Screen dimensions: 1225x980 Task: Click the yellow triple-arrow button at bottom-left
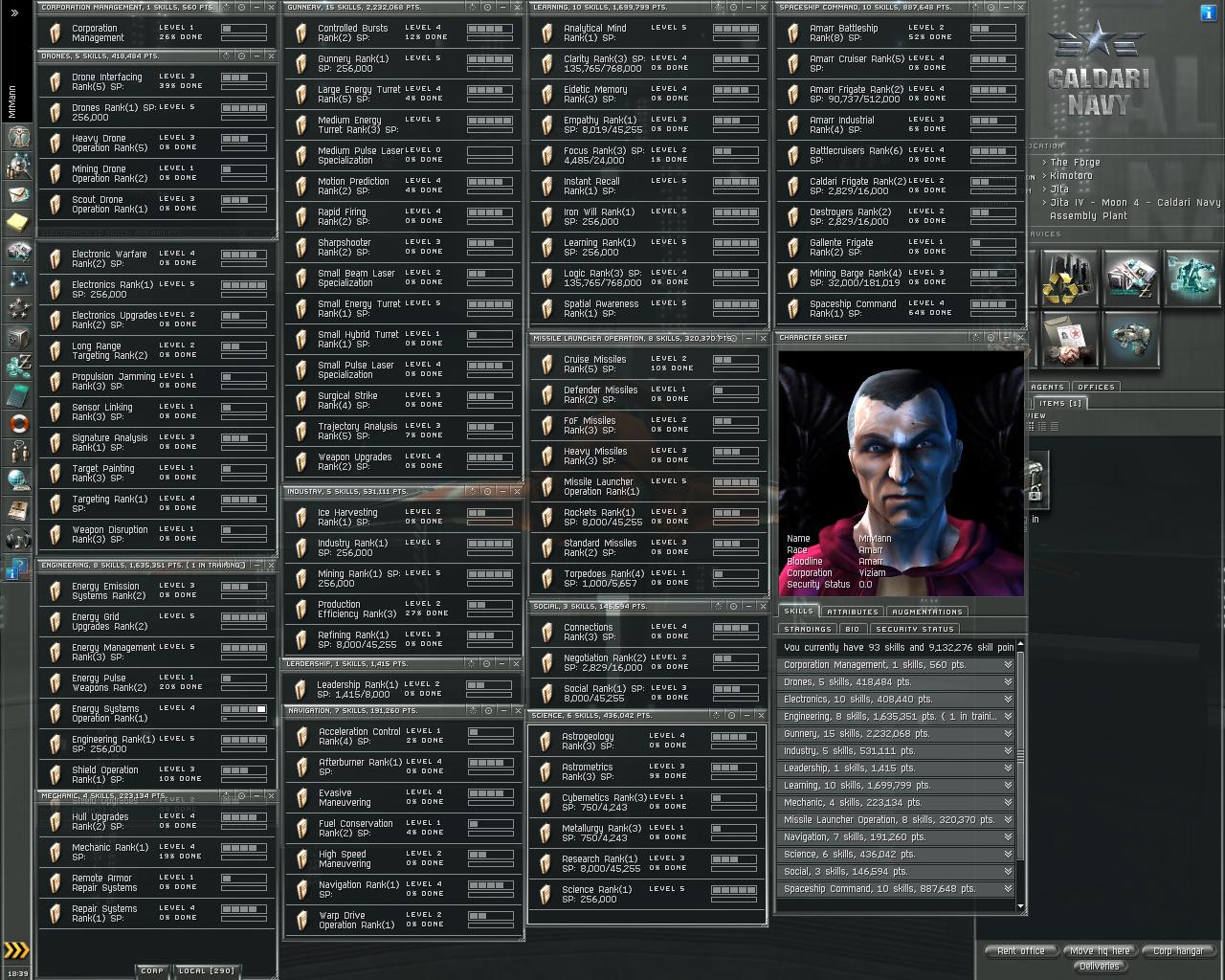(x=16, y=950)
